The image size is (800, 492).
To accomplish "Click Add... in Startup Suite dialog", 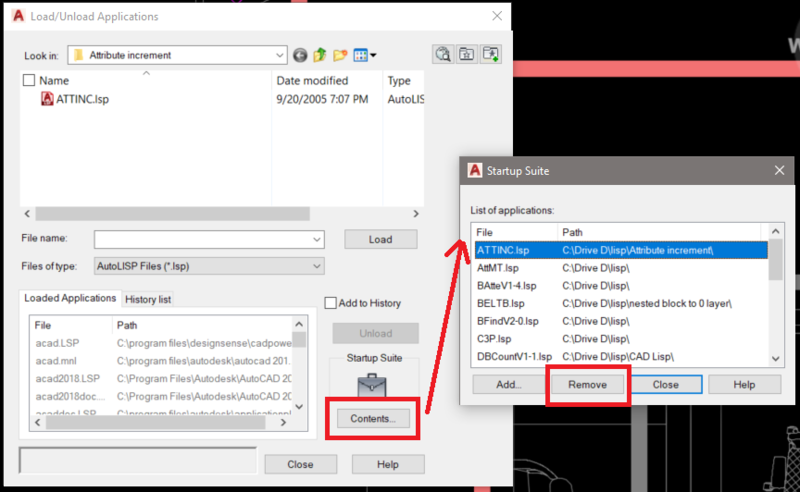I will click(509, 384).
